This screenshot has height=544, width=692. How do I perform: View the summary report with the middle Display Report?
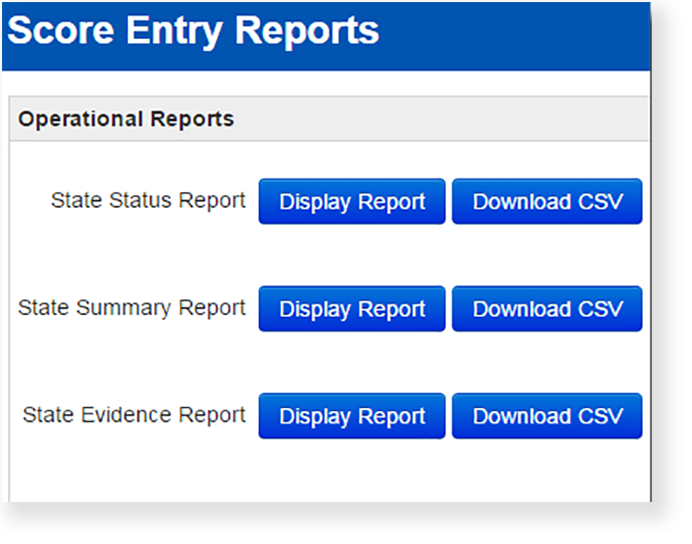tap(352, 309)
